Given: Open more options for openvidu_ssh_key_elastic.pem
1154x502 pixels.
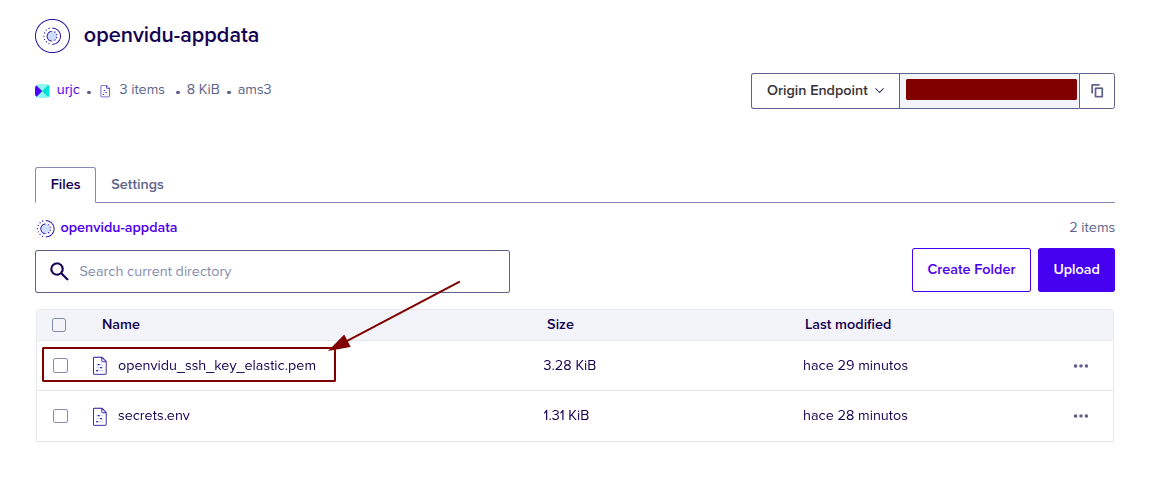Looking at the screenshot, I should (1080, 366).
